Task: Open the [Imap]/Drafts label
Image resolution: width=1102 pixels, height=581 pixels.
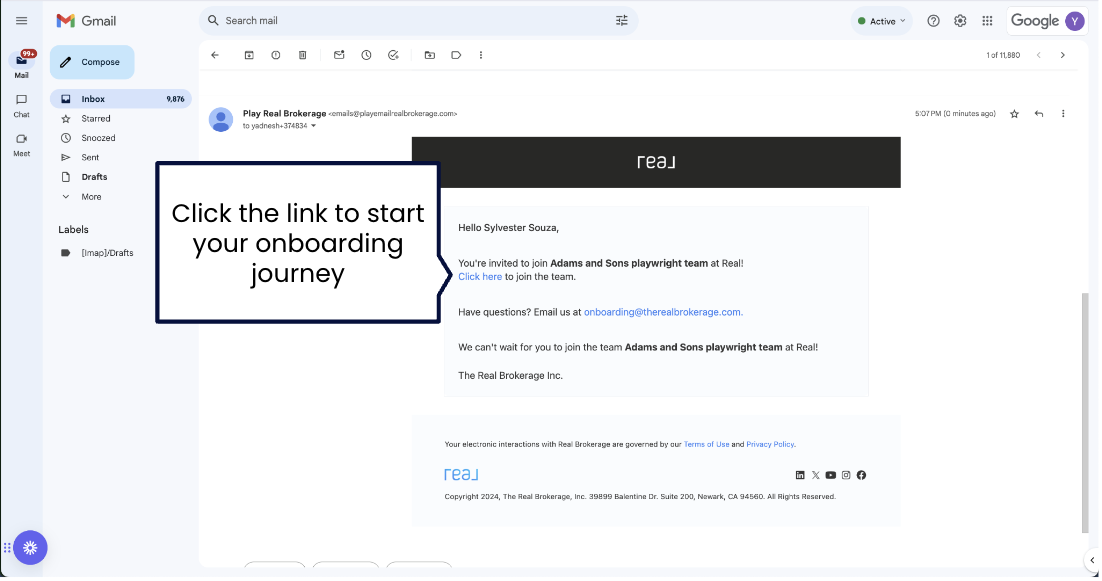Action: 105,253
